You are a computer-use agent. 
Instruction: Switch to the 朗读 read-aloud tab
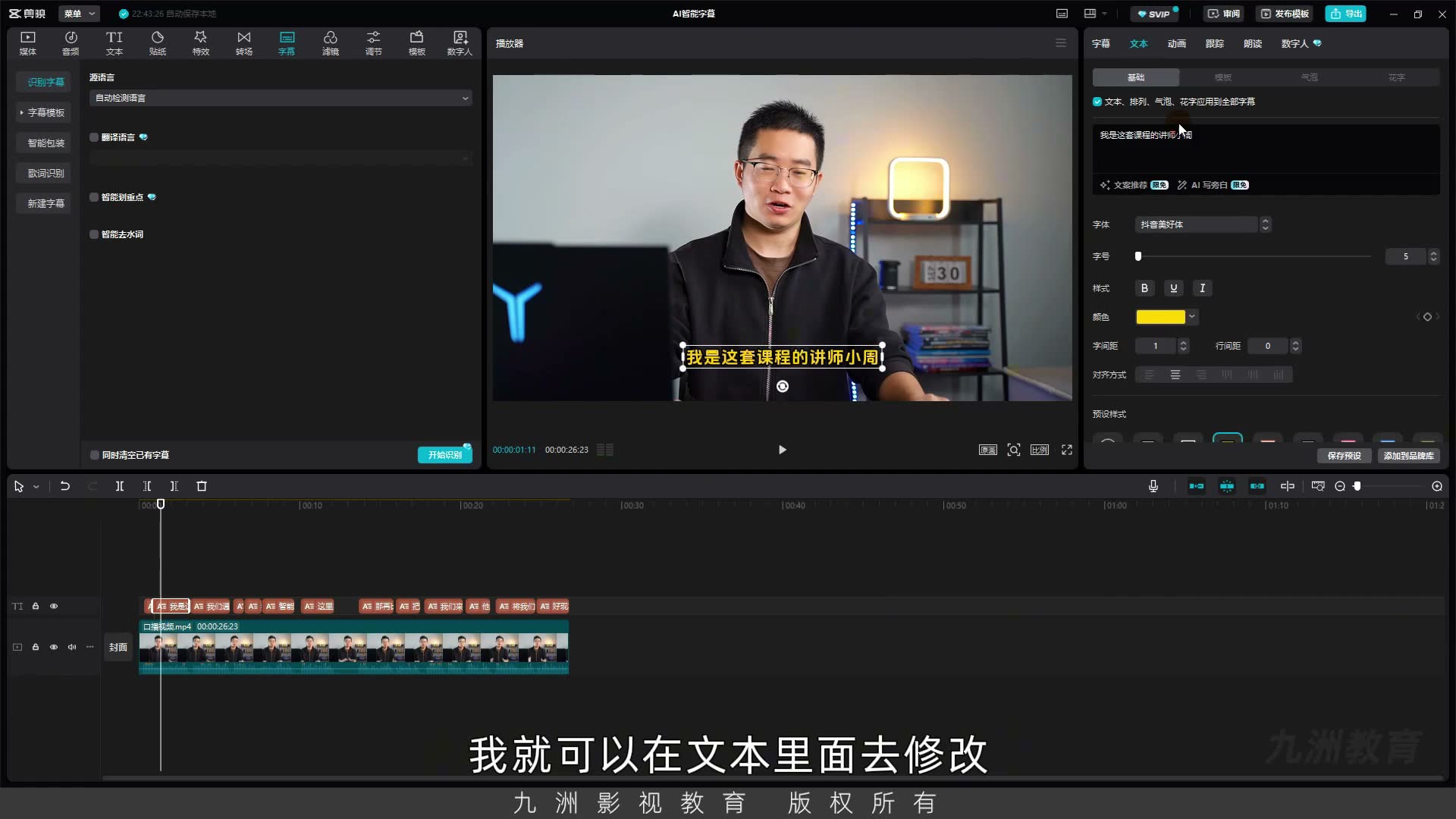pos(1252,43)
